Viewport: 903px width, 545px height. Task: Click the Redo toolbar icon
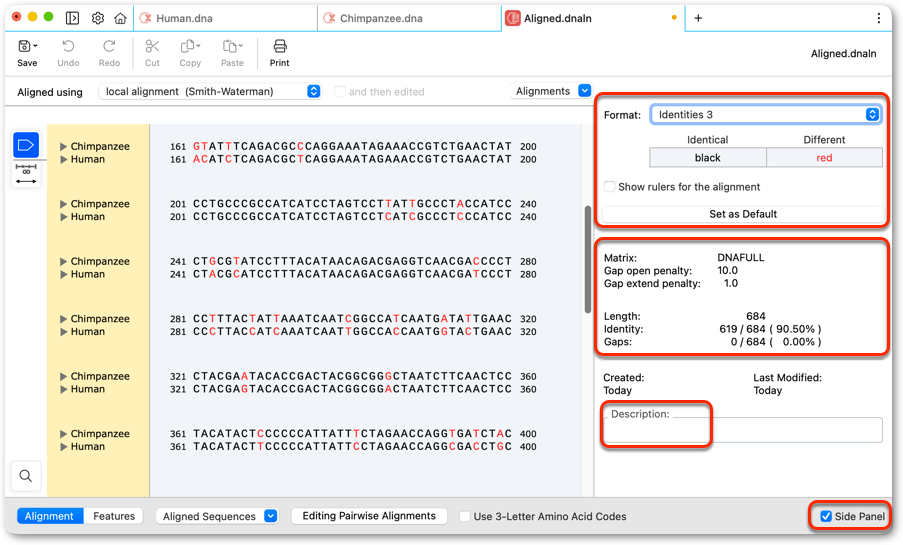tap(109, 46)
